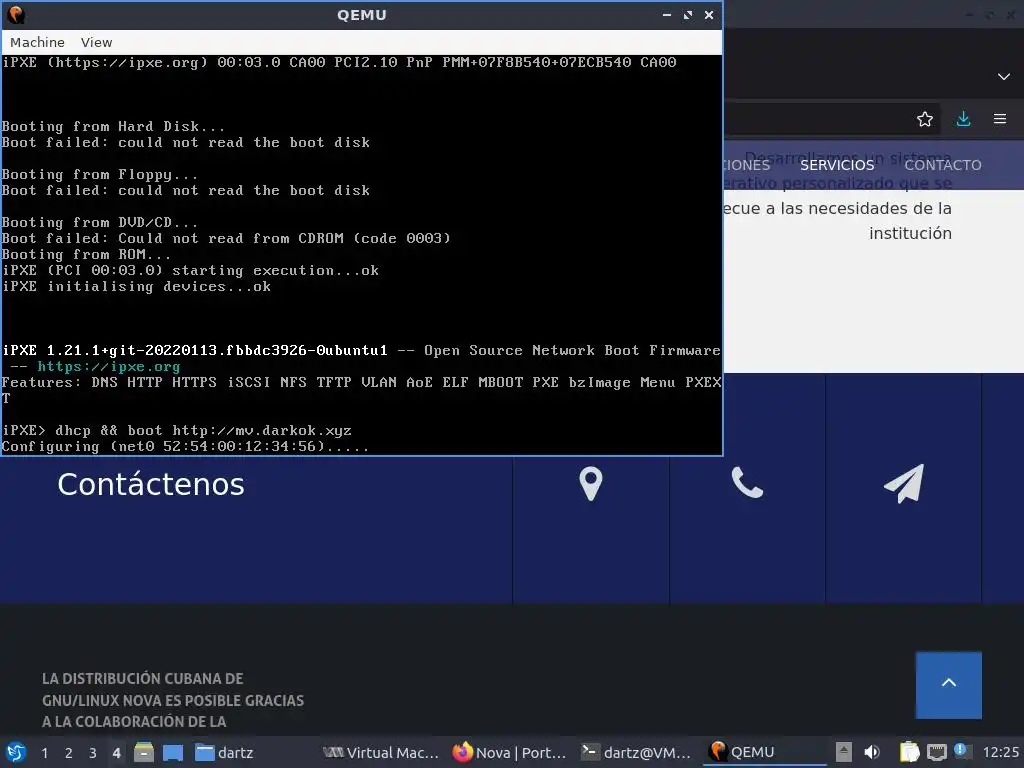Click the taskbar clock showing 12:25
This screenshot has height=768, width=1024.
[1000, 753]
